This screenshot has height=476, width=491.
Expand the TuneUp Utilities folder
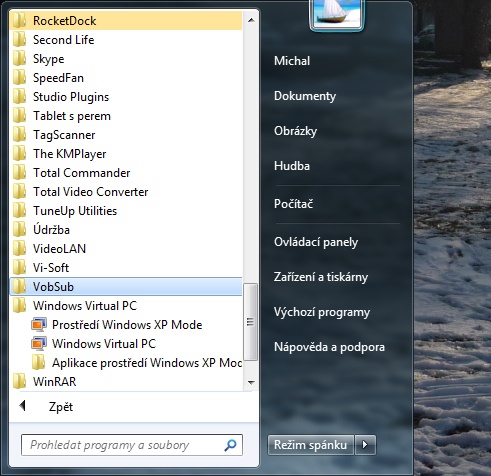126,211
